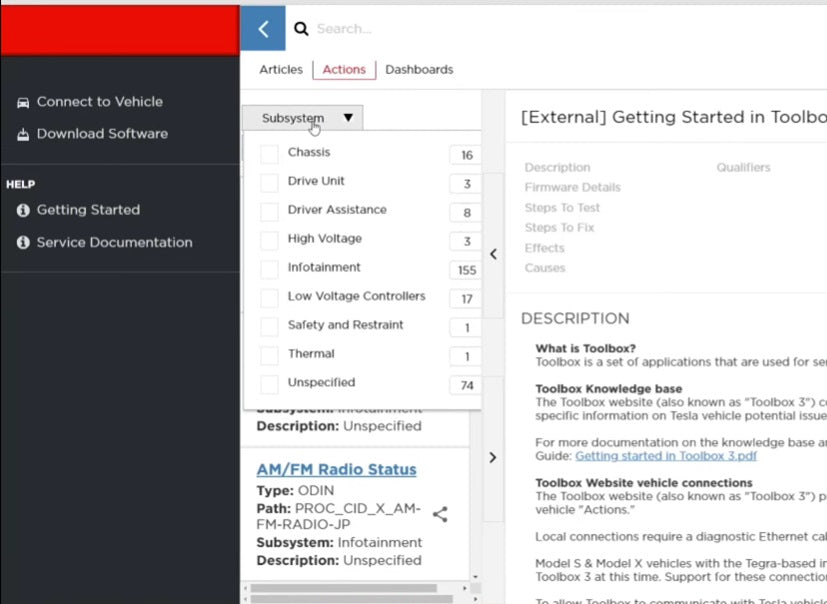Click the actions list scroll down arrow

click(x=475, y=578)
